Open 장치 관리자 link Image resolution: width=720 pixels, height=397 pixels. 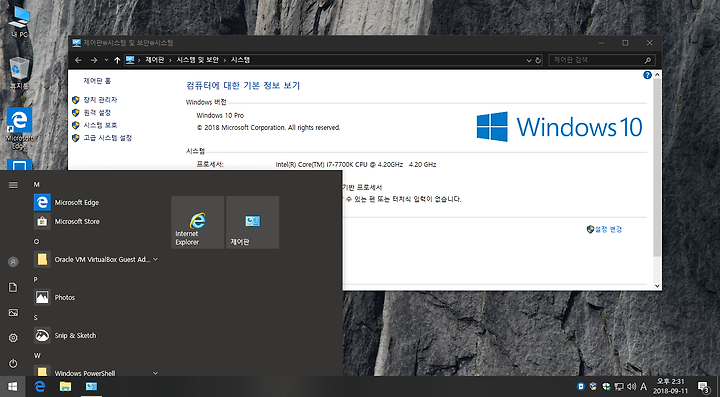click(x=100, y=100)
